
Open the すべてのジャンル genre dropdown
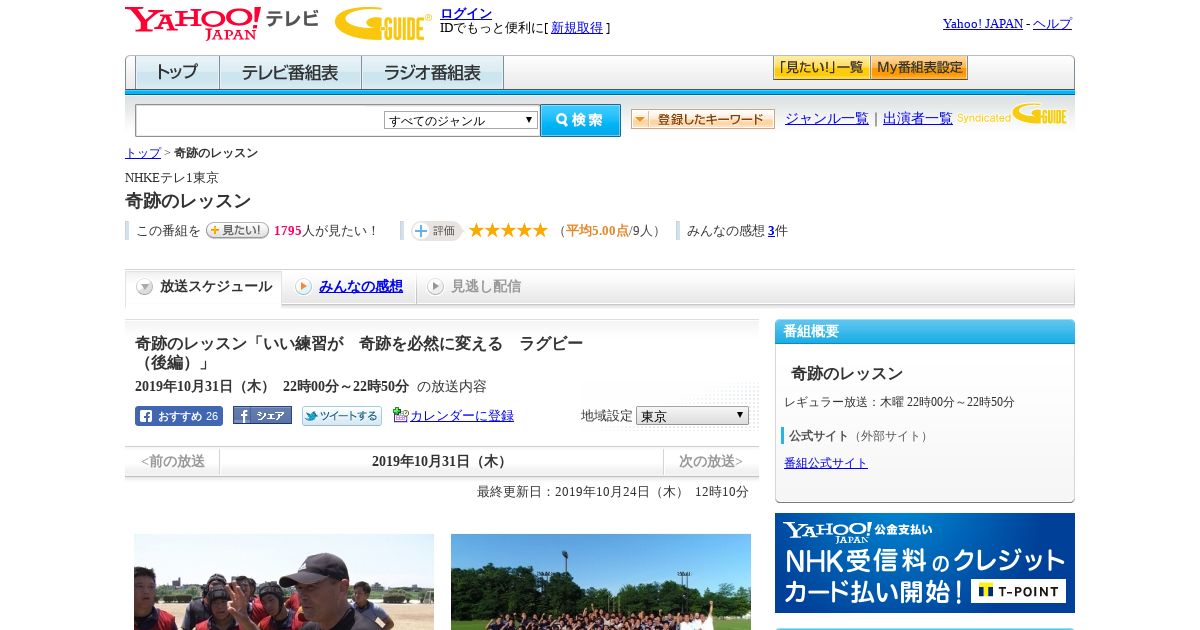coord(461,120)
